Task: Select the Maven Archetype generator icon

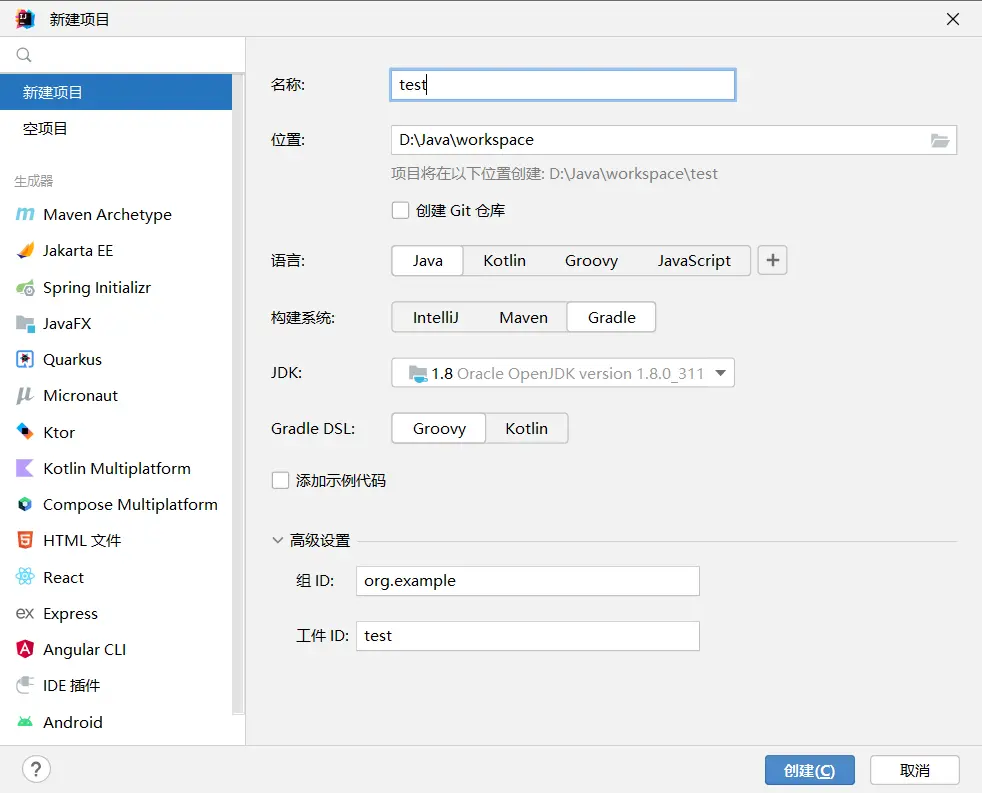Action: 25,214
